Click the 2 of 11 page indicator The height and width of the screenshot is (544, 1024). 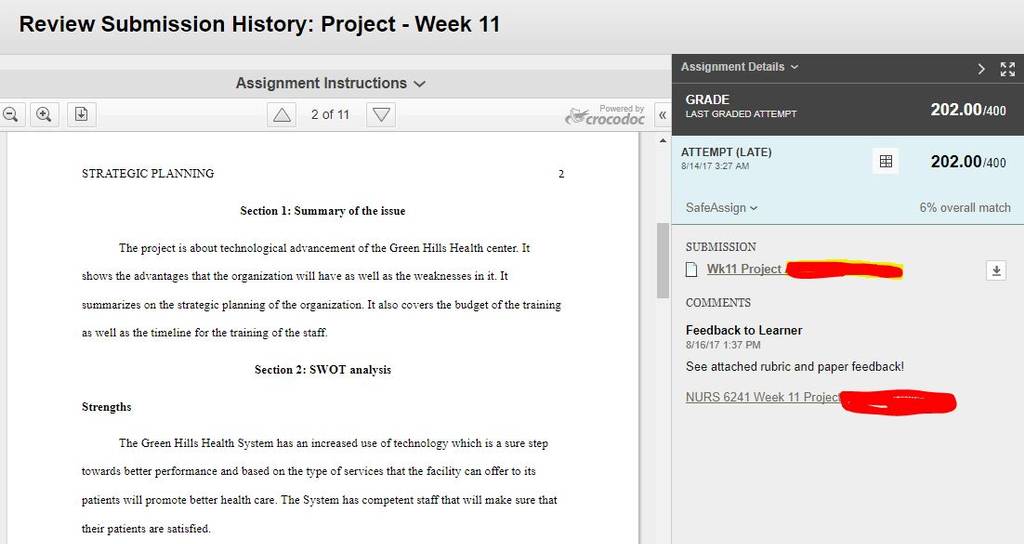tap(330, 115)
